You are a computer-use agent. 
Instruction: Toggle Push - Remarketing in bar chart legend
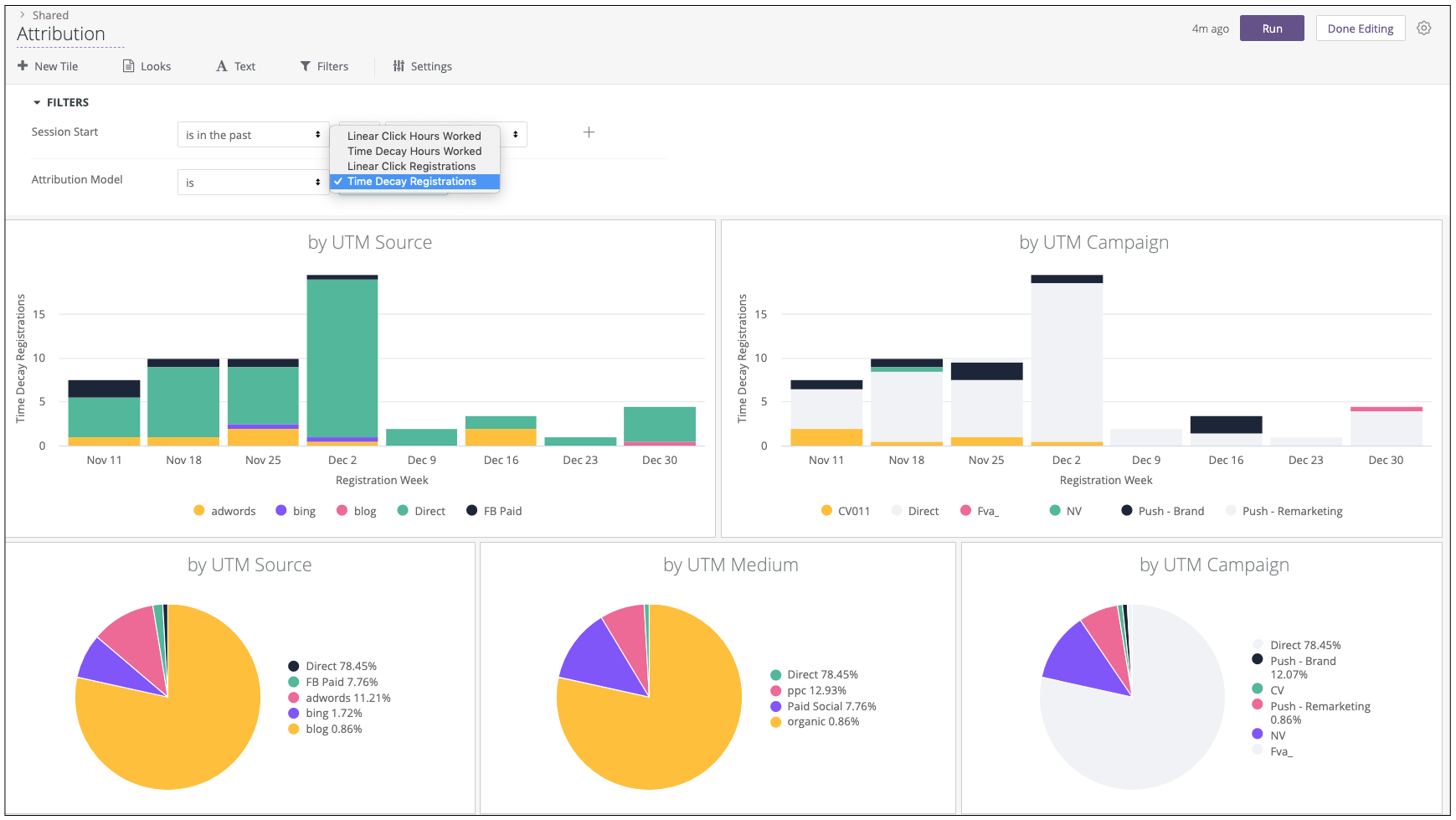click(1284, 511)
